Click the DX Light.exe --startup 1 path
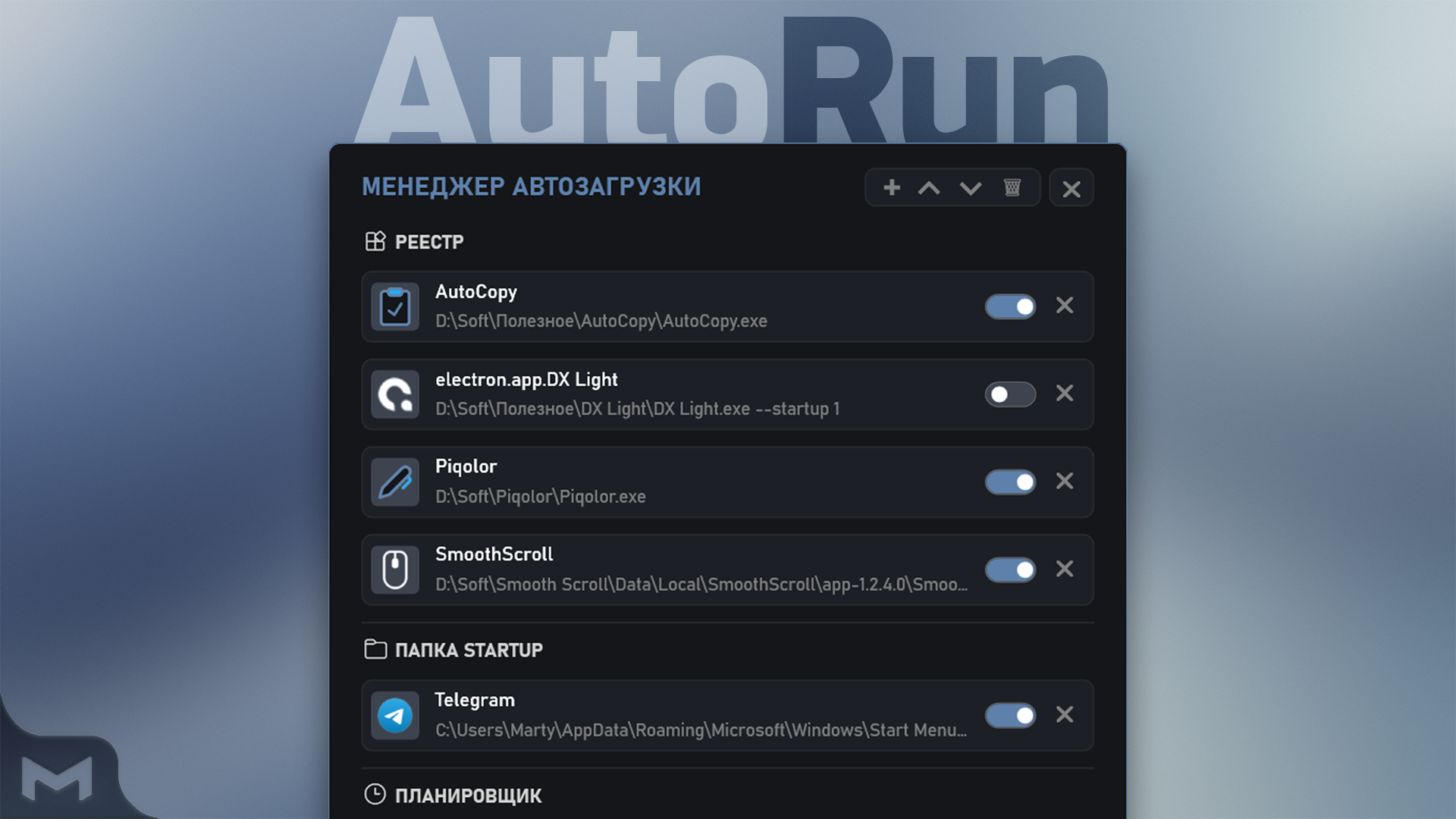 (x=638, y=409)
